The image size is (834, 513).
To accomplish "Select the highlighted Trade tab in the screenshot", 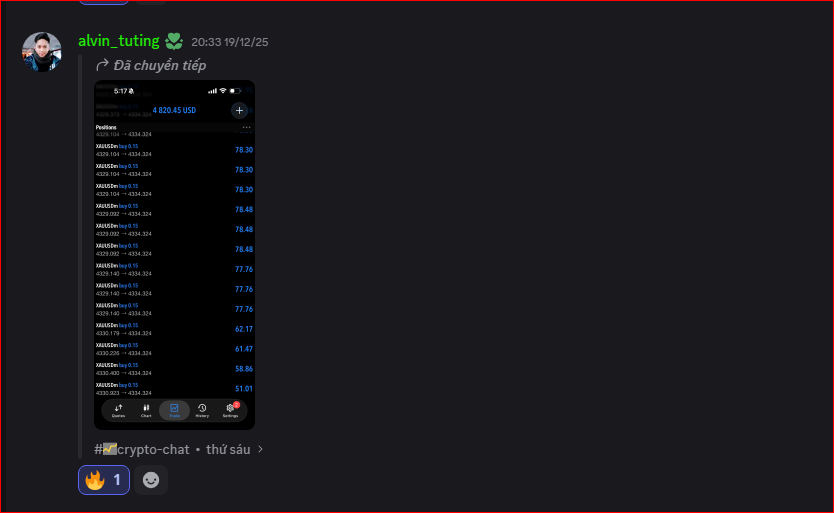I will 174,410.
